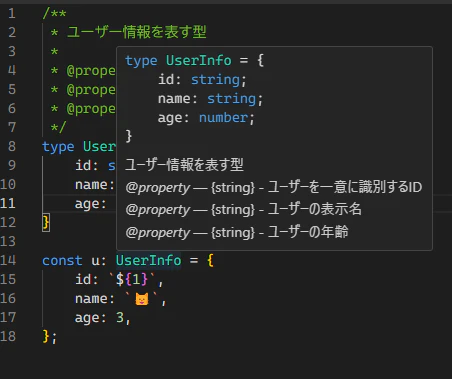
Task: Click line number 8 in the gutter
Action: coord(12,146)
